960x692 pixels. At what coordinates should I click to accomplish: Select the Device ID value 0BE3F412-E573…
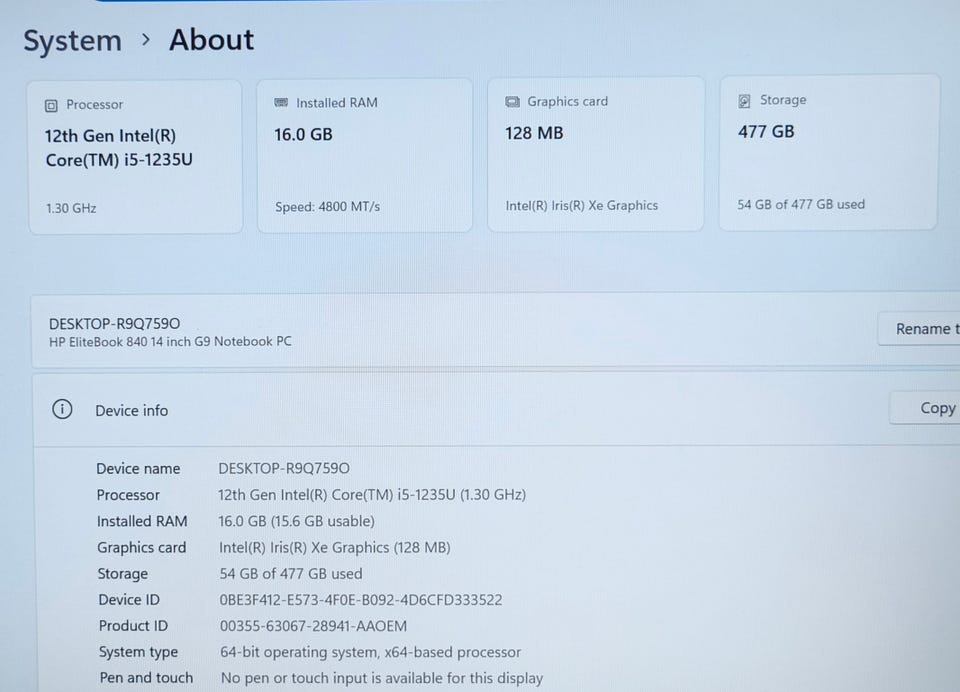coord(361,600)
